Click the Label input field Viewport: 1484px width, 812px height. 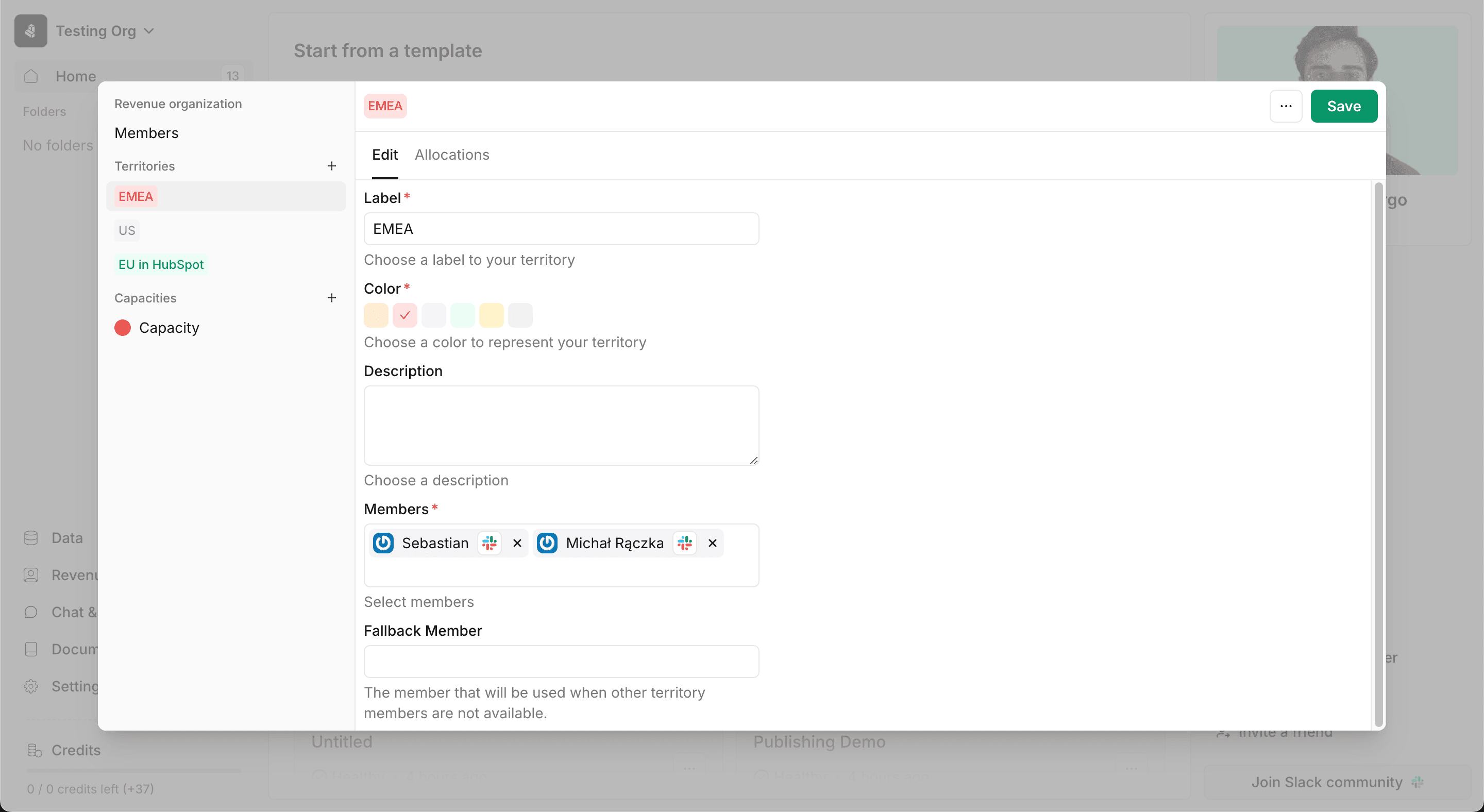tap(561, 229)
